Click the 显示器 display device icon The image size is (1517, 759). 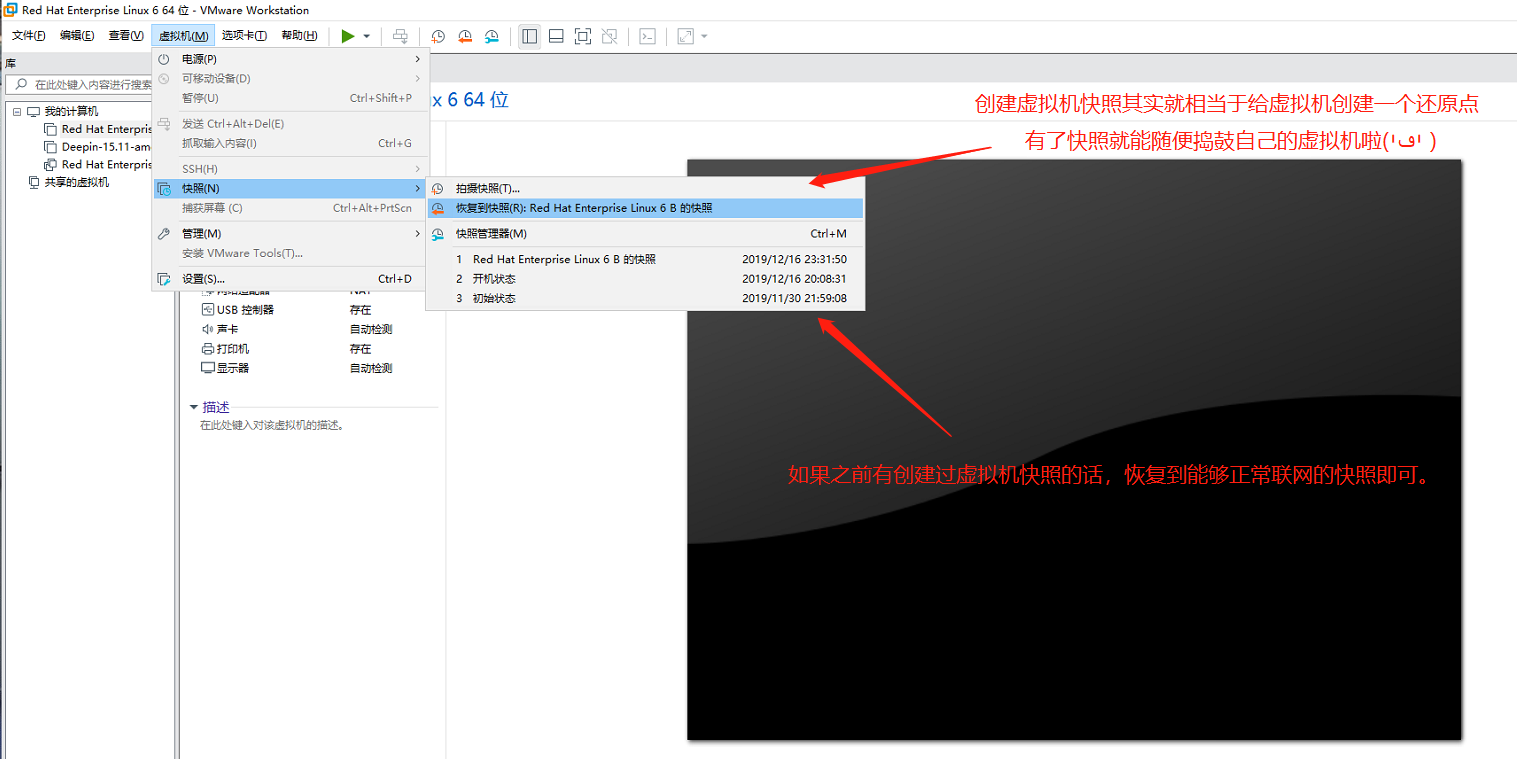point(208,368)
